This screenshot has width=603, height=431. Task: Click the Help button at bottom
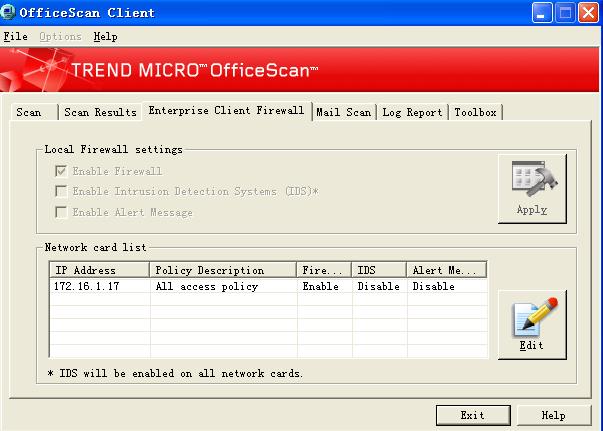554,415
